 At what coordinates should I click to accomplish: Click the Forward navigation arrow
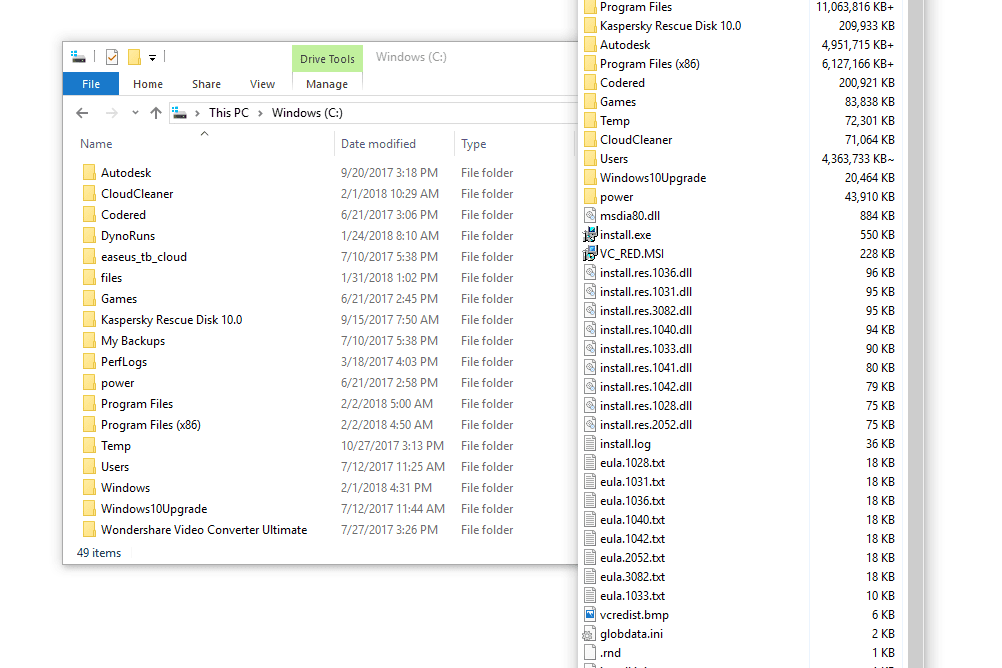[111, 113]
